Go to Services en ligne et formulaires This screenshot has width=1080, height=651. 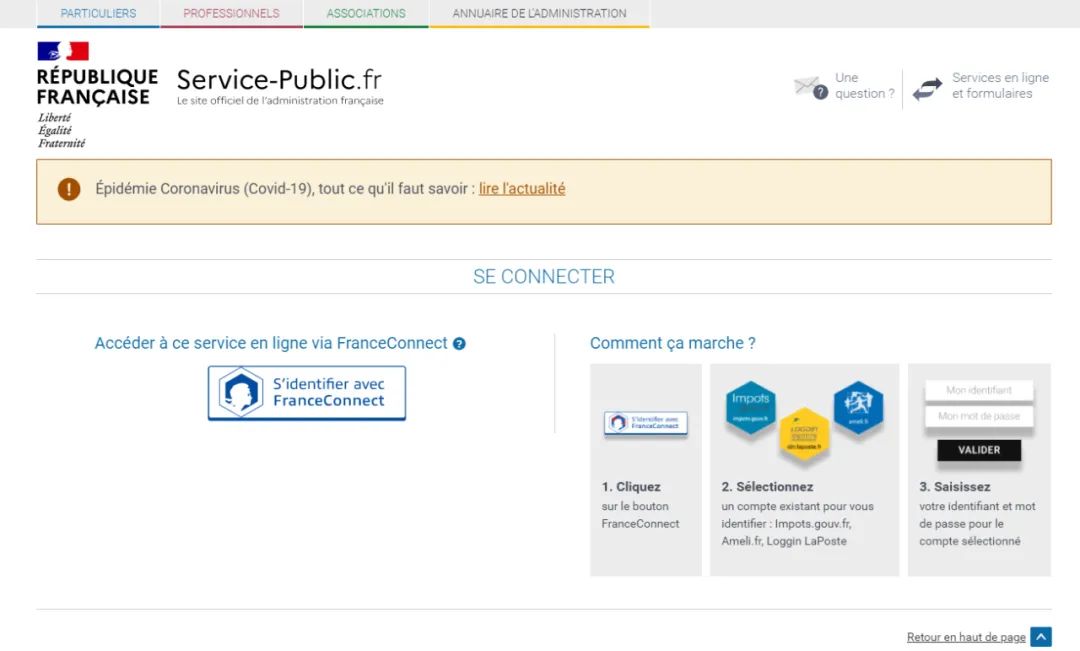[x=1000, y=86]
